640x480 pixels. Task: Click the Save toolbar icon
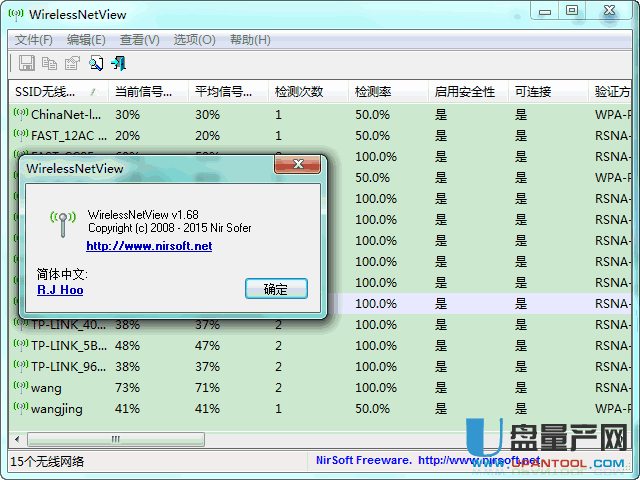27,63
